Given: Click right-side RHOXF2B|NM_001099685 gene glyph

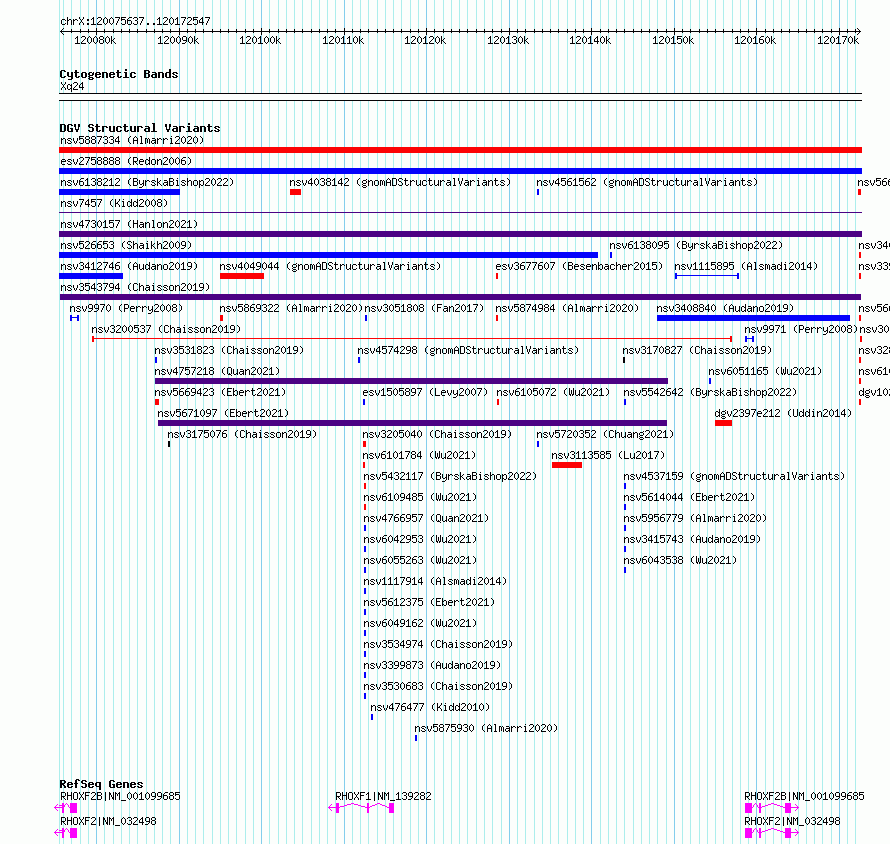Looking at the screenshot, I should pyautogui.click(x=771, y=808).
